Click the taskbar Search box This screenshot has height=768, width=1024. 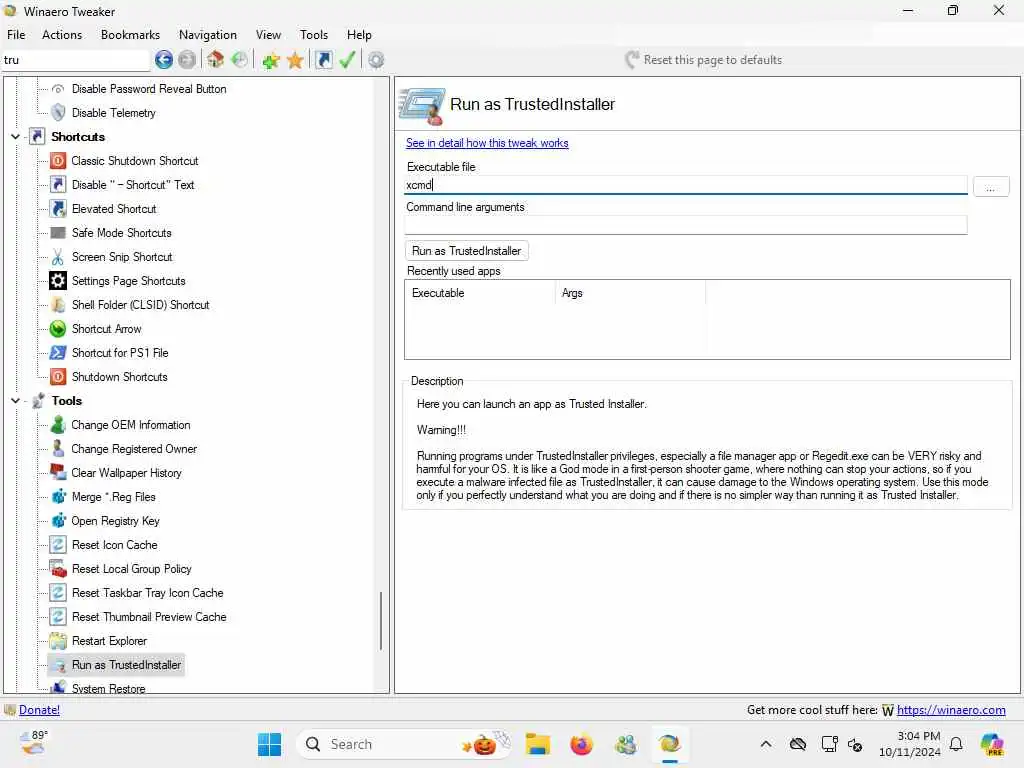(405, 744)
